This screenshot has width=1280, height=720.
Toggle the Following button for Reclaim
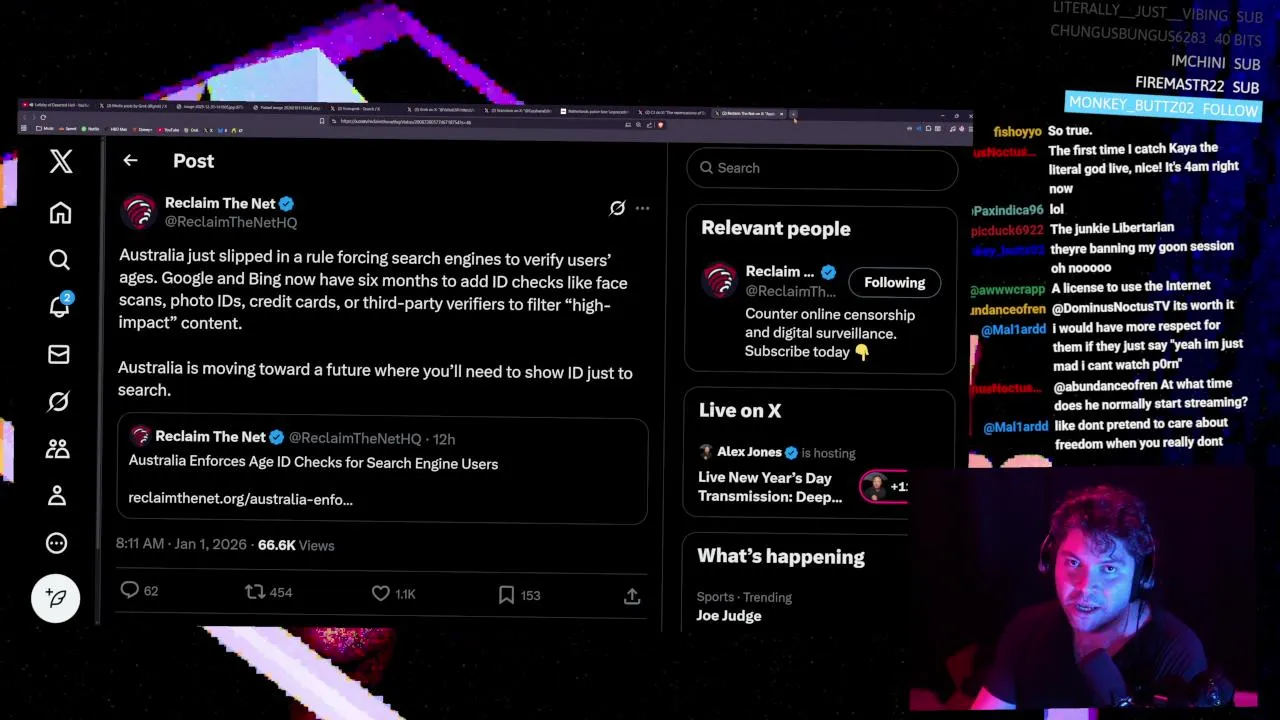click(x=894, y=282)
